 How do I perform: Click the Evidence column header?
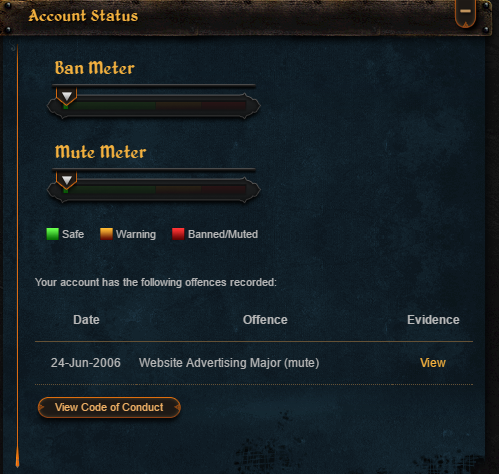[x=433, y=320]
